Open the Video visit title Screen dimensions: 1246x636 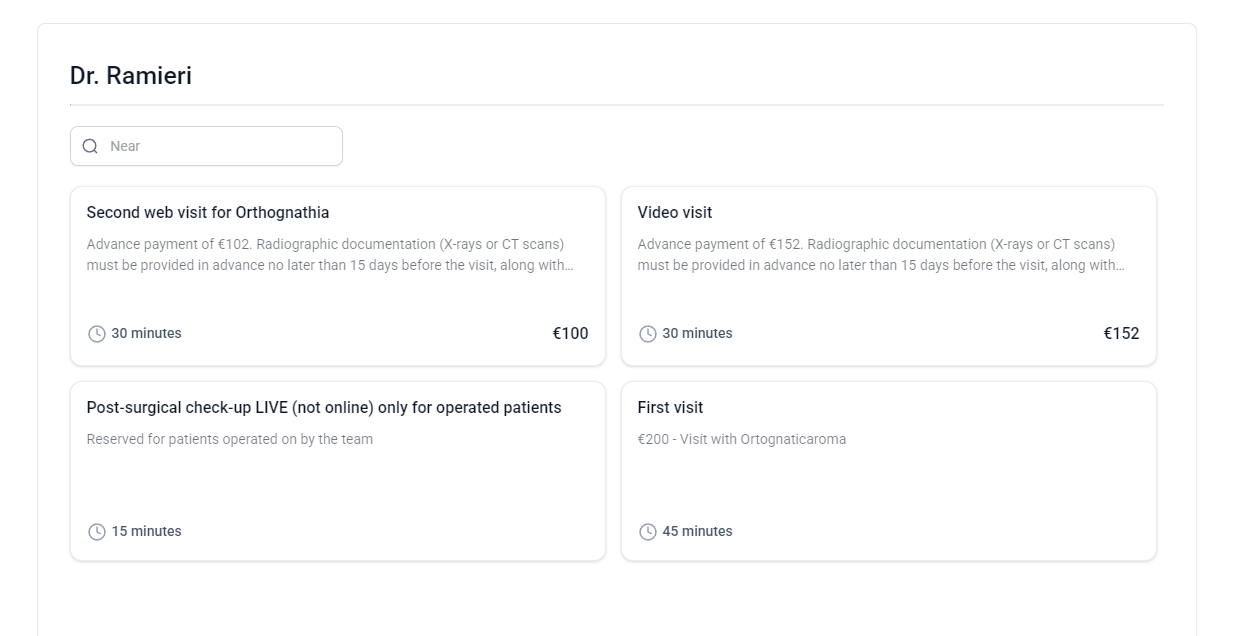675,213
